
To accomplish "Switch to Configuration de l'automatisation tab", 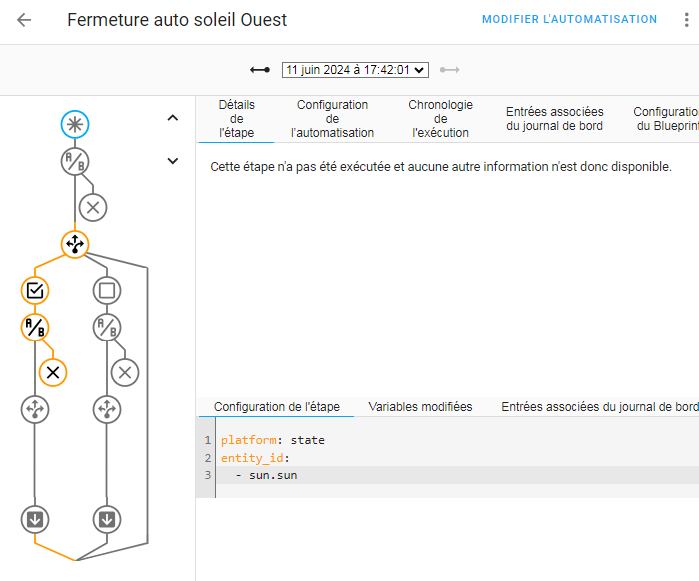I will [332, 119].
